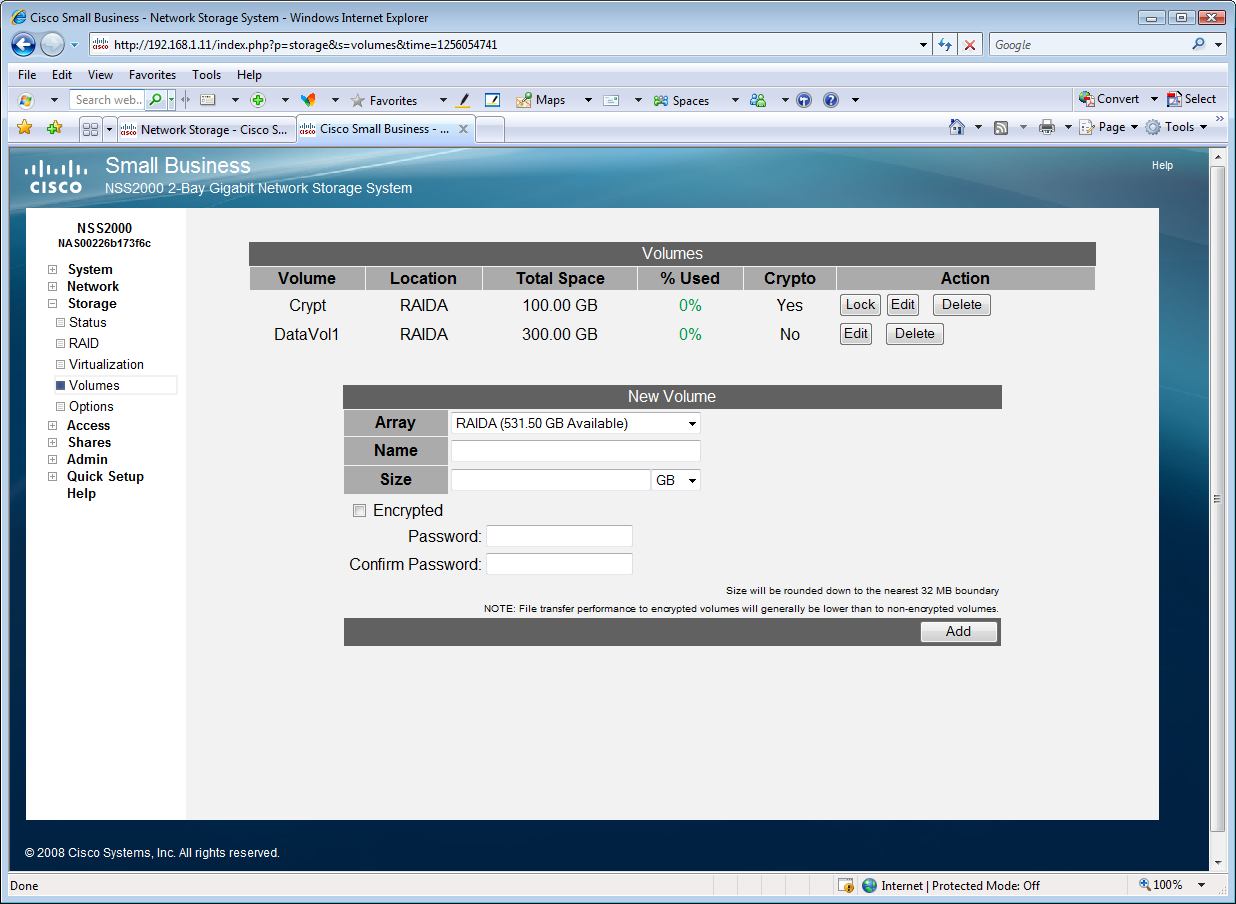Lock the Crypt volume
Screen dimensions: 1236x904
[860, 305]
